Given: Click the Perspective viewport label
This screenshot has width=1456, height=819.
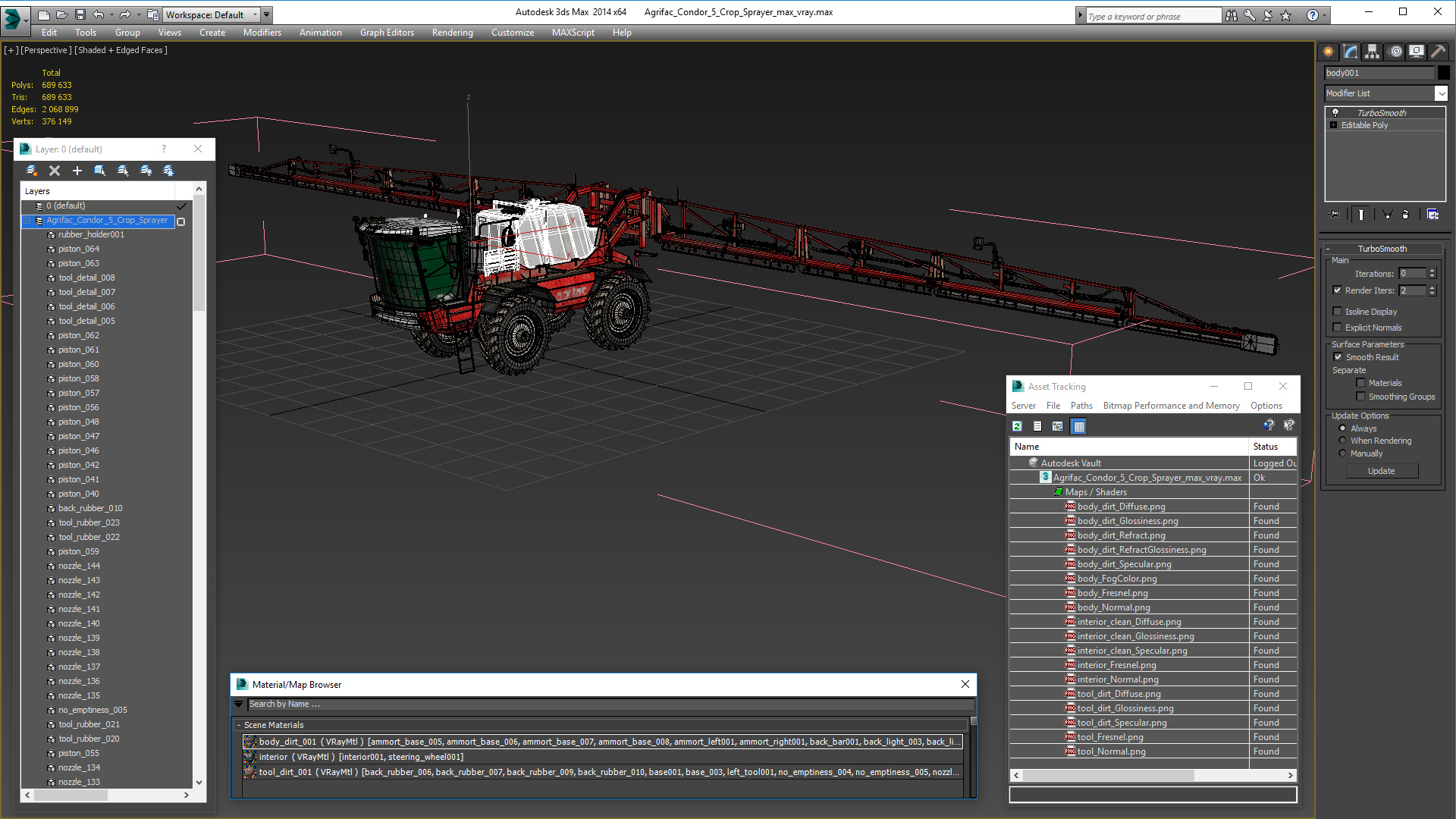Looking at the screenshot, I should (46, 50).
